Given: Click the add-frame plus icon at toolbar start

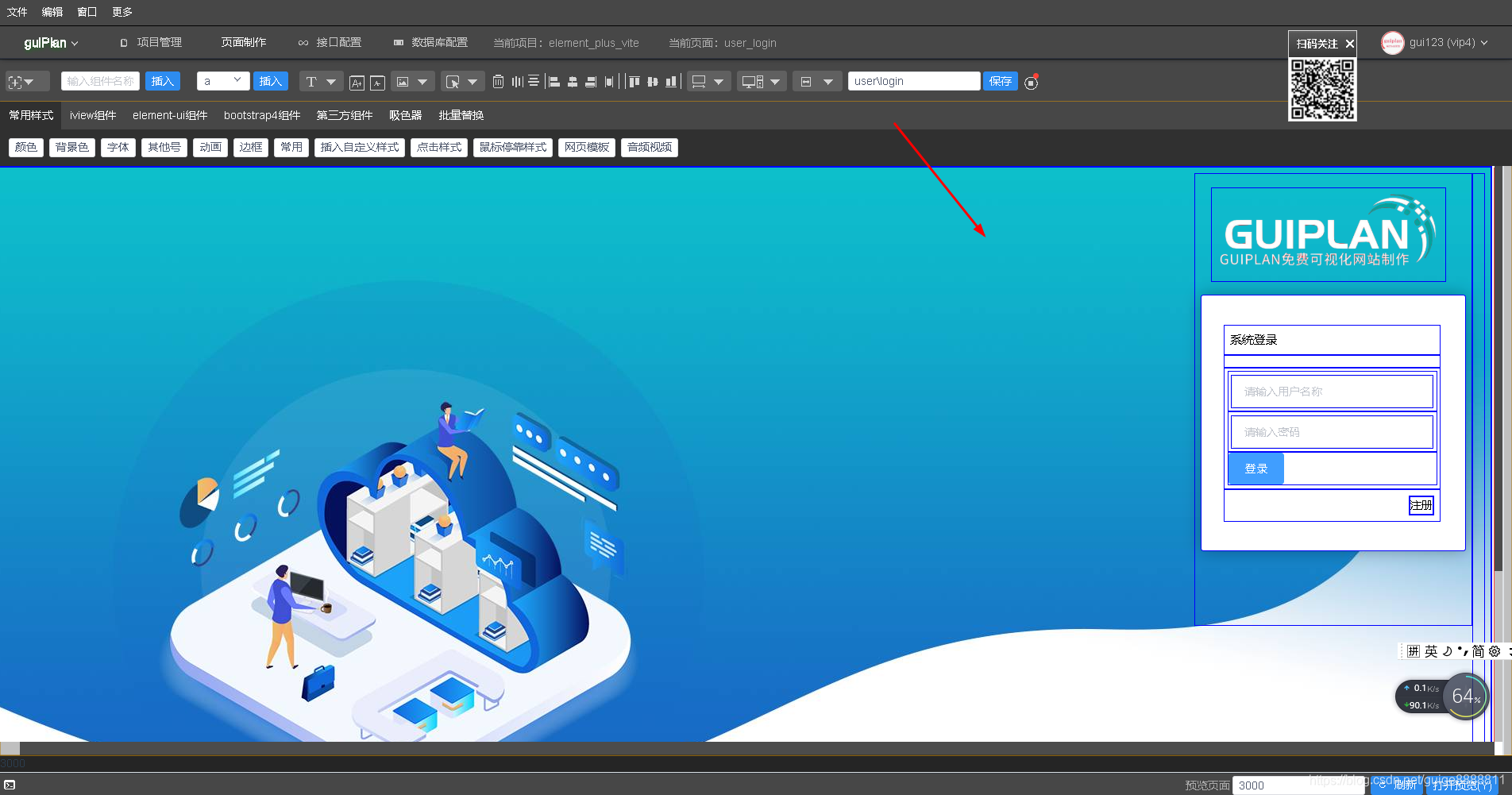Looking at the screenshot, I should (15, 82).
